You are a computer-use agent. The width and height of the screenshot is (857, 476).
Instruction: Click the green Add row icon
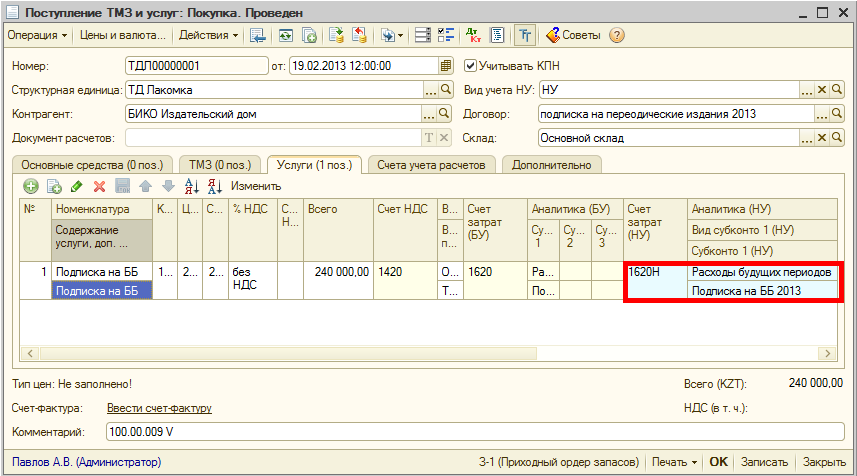click(31, 186)
